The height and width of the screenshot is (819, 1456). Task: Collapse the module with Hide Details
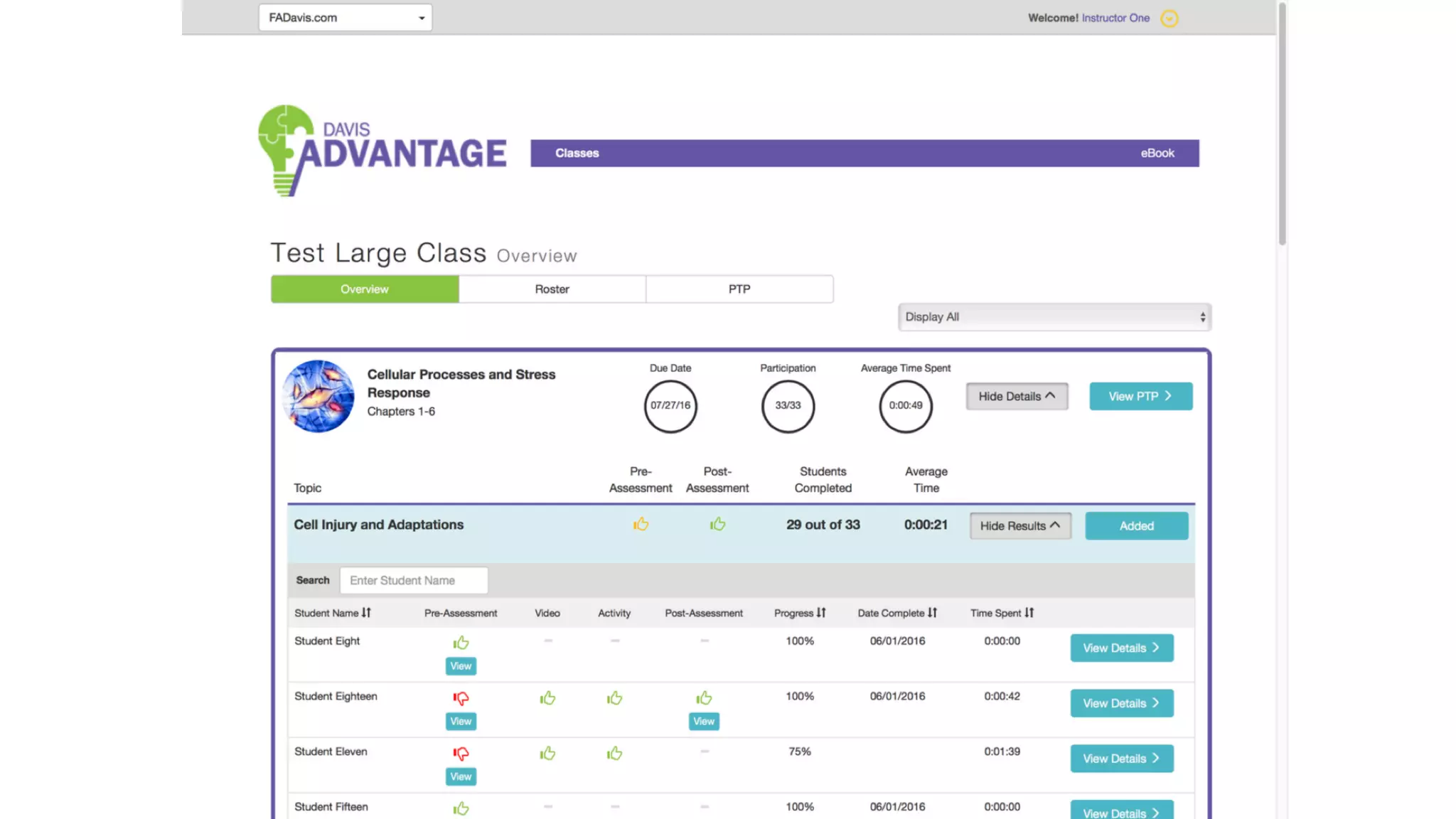coord(1016,397)
